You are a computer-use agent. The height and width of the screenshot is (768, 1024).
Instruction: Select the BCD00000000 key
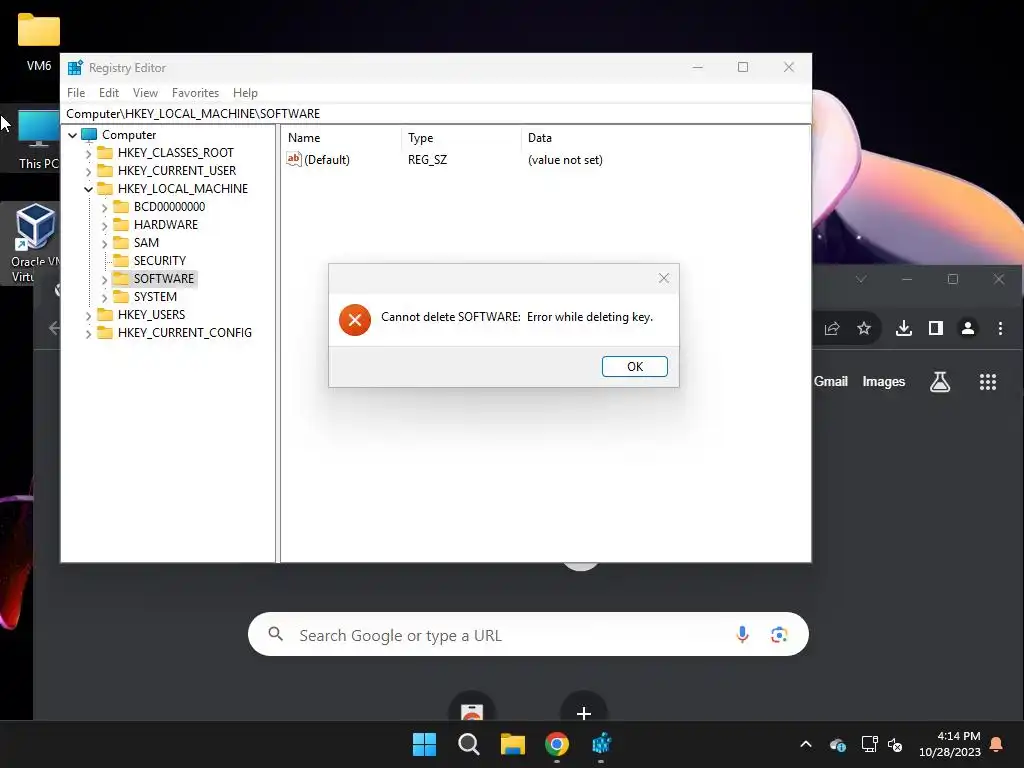point(169,206)
